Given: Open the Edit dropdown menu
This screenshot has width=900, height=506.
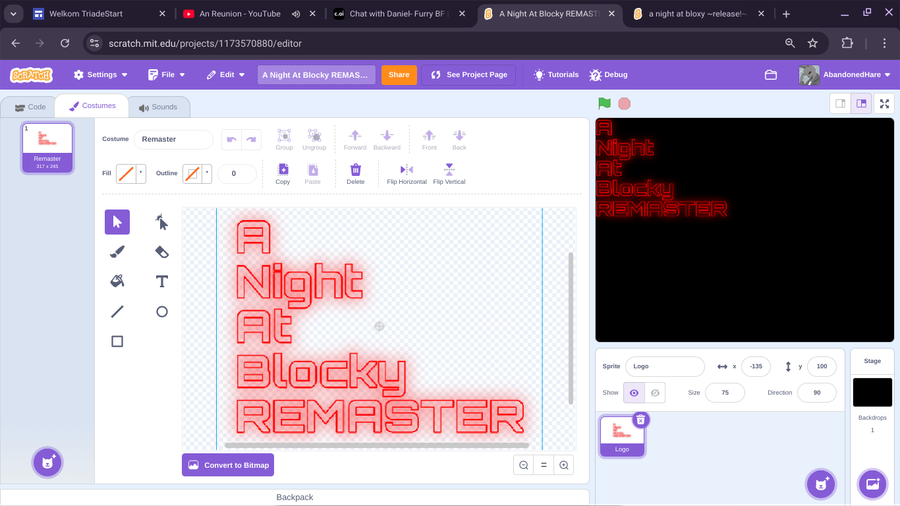Looking at the screenshot, I should [x=226, y=75].
